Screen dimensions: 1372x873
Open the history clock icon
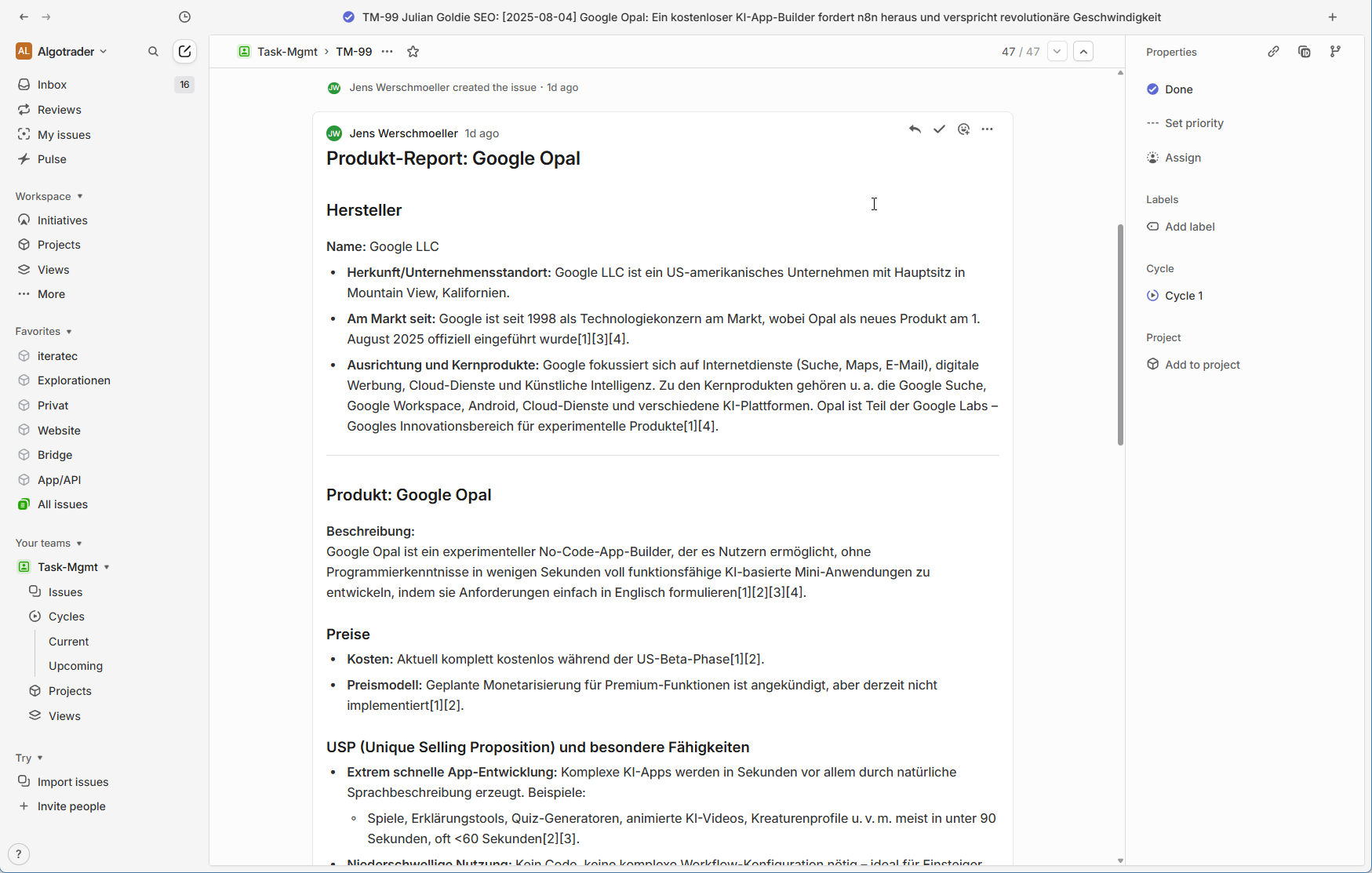coord(184,17)
